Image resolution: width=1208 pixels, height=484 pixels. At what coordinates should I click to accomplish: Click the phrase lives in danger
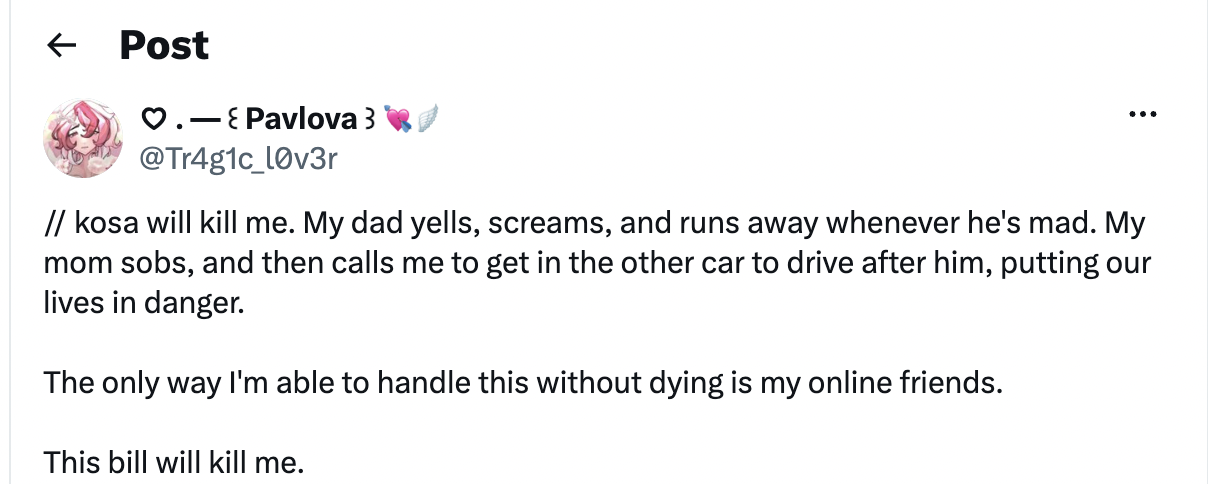pyautogui.click(x=143, y=302)
